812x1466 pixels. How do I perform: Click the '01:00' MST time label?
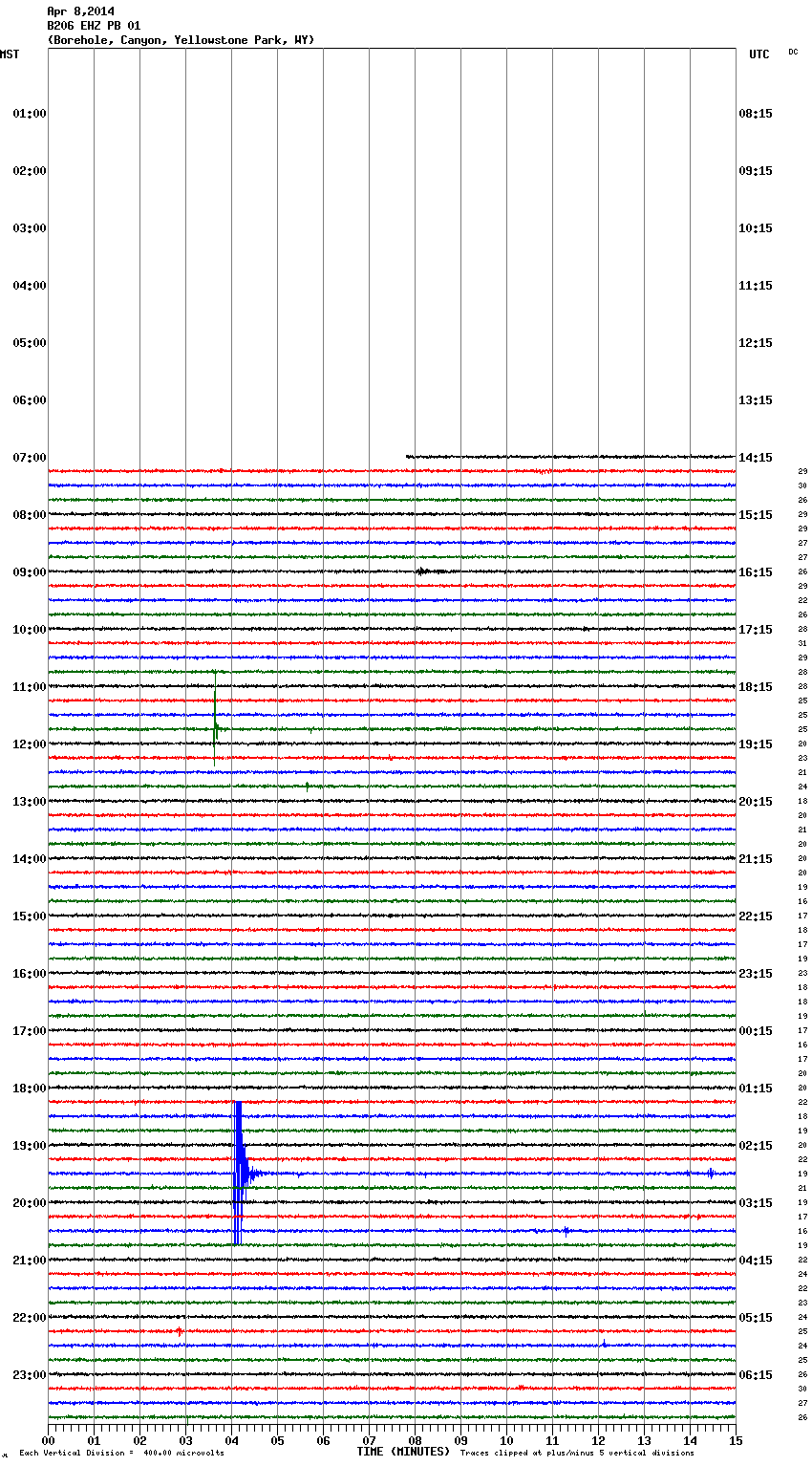pyautogui.click(x=30, y=114)
